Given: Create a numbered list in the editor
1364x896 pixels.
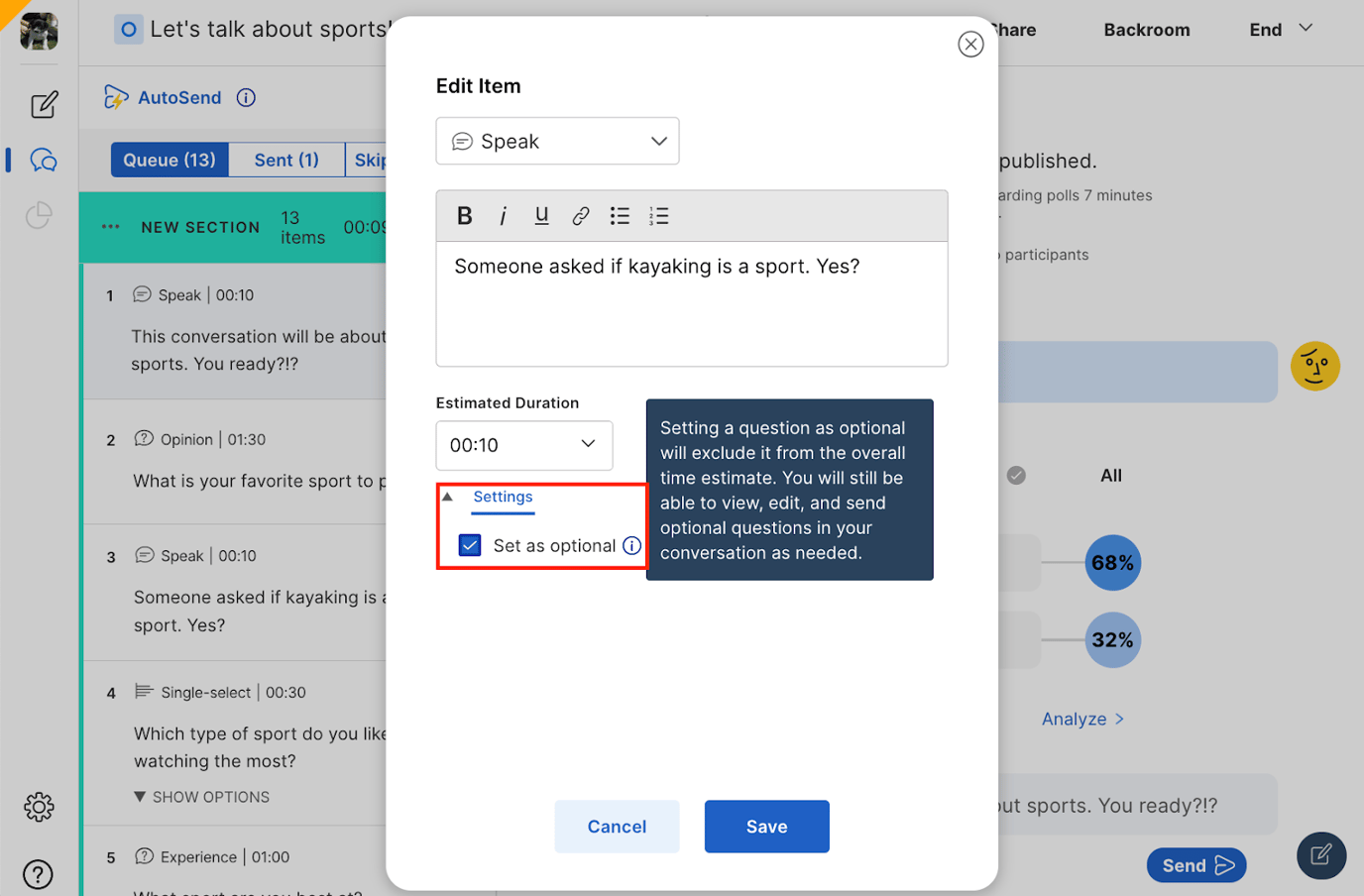Looking at the screenshot, I should tap(658, 215).
